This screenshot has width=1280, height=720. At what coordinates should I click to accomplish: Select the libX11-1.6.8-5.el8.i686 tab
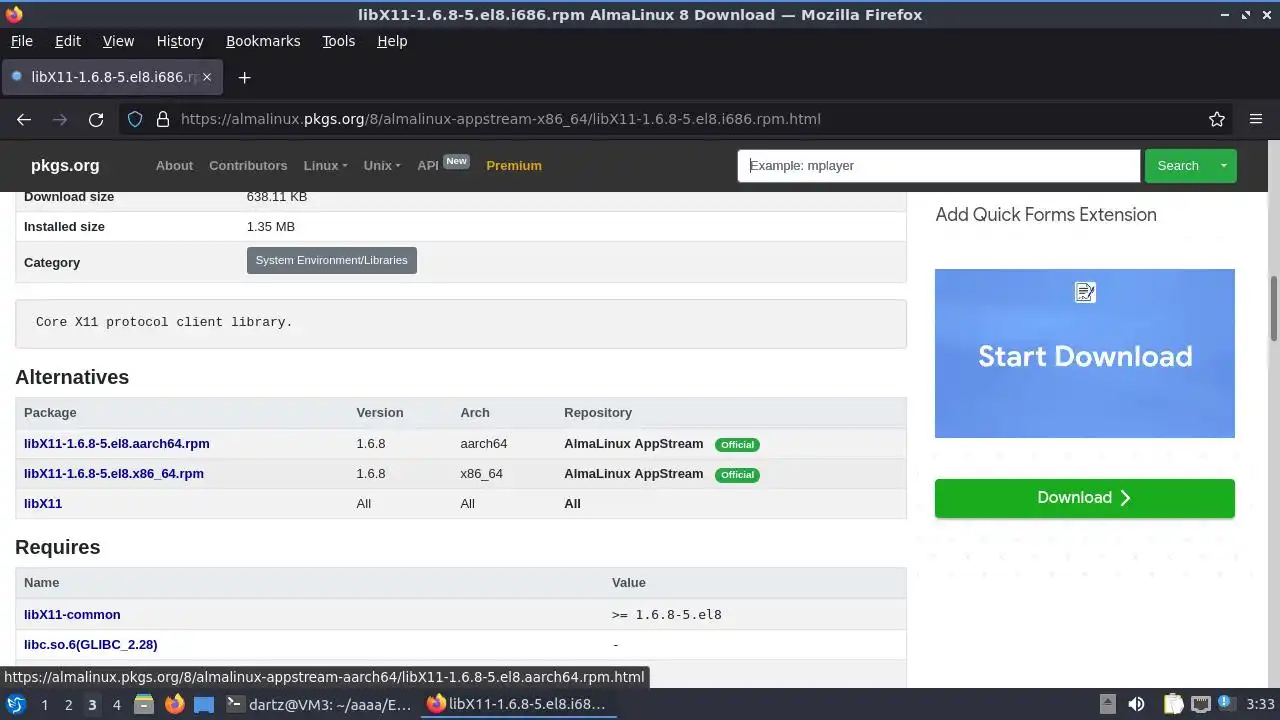110,77
